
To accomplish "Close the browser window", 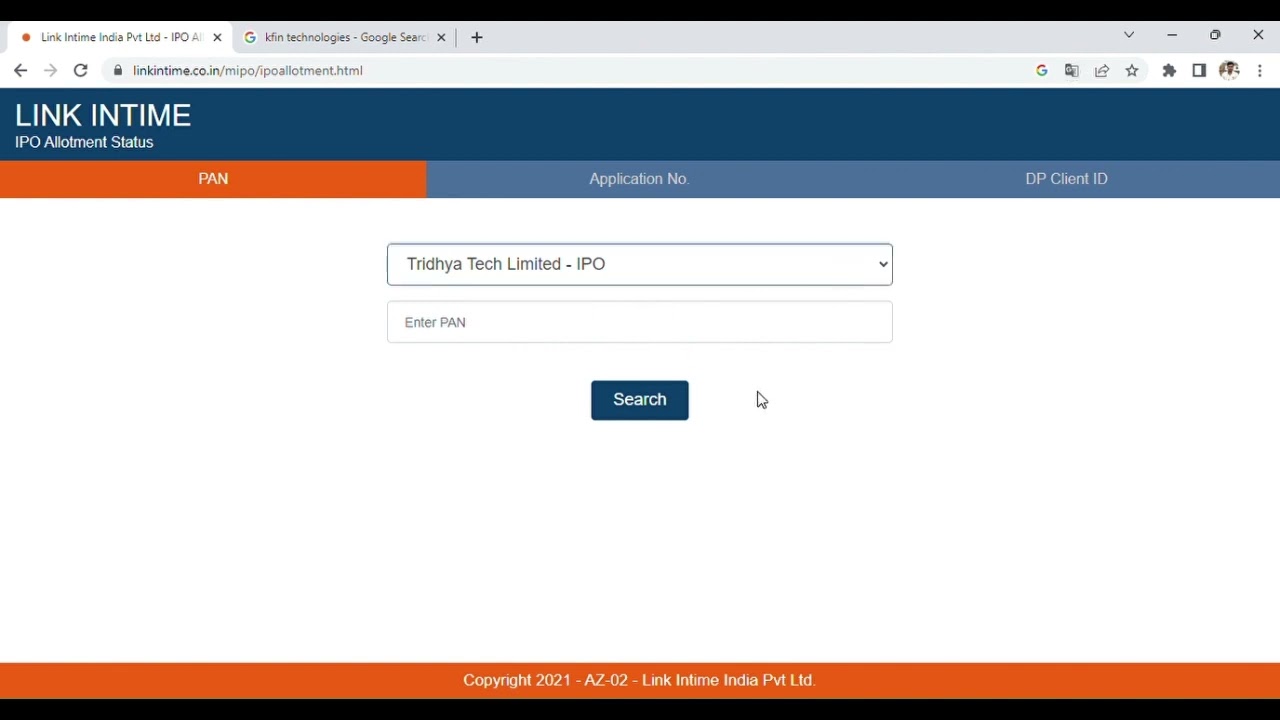I will pyautogui.click(x=1258, y=35).
